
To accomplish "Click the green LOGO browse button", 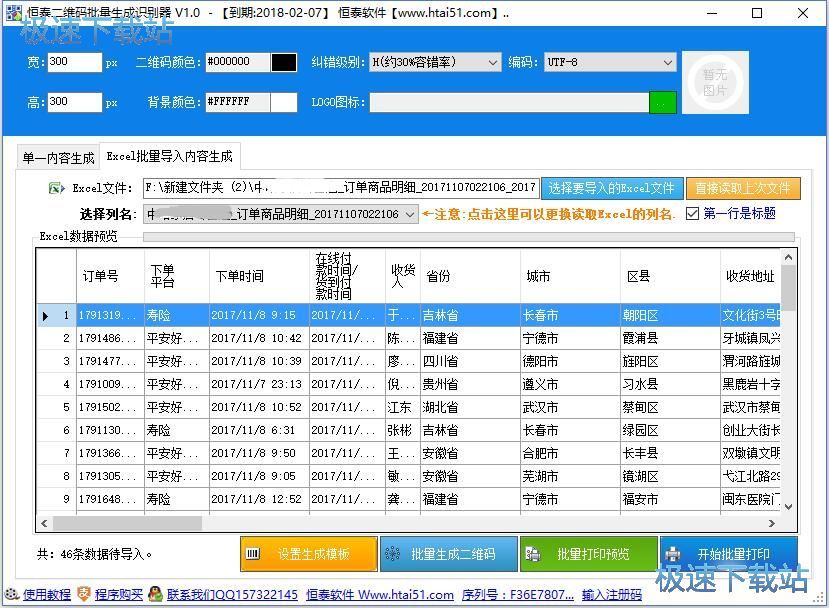I will pyautogui.click(x=662, y=102).
